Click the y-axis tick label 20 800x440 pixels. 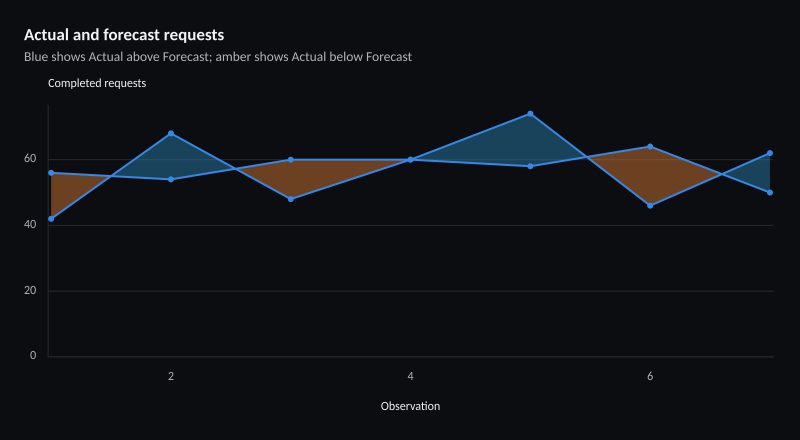pos(31,290)
